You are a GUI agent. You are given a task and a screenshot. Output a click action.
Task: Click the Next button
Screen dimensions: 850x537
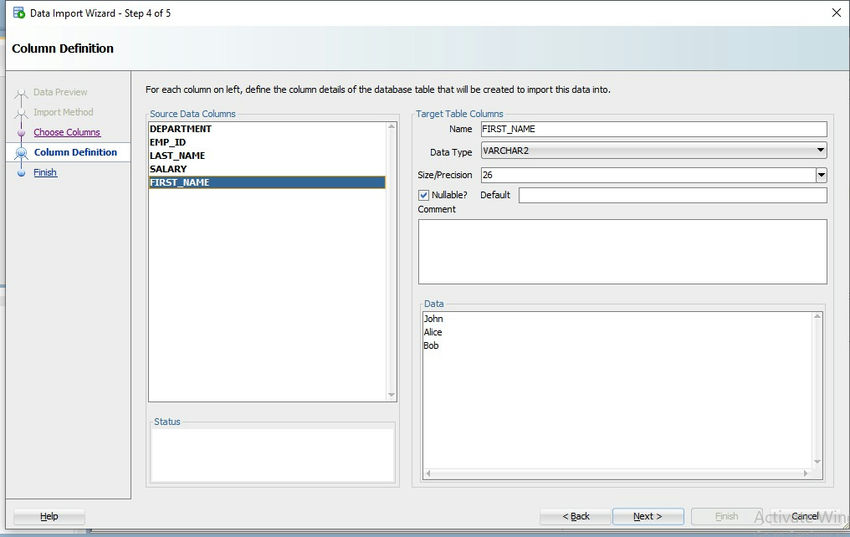click(x=648, y=516)
